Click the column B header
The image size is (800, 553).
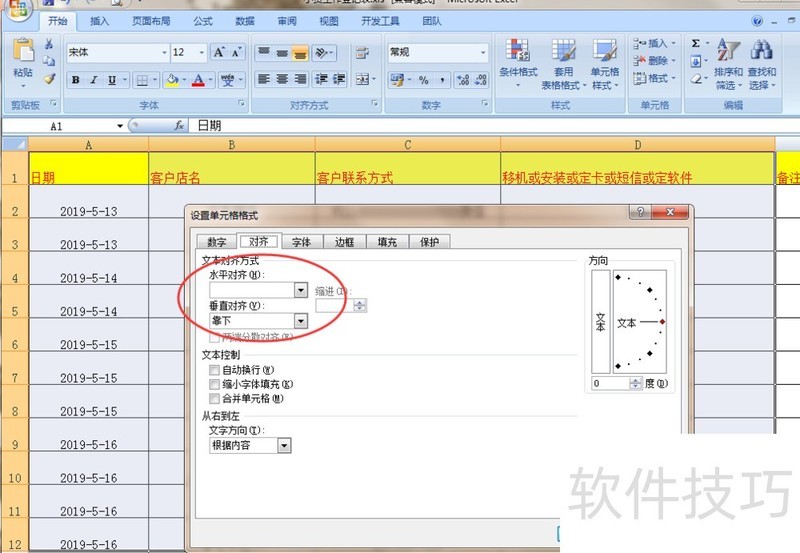point(232,145)
